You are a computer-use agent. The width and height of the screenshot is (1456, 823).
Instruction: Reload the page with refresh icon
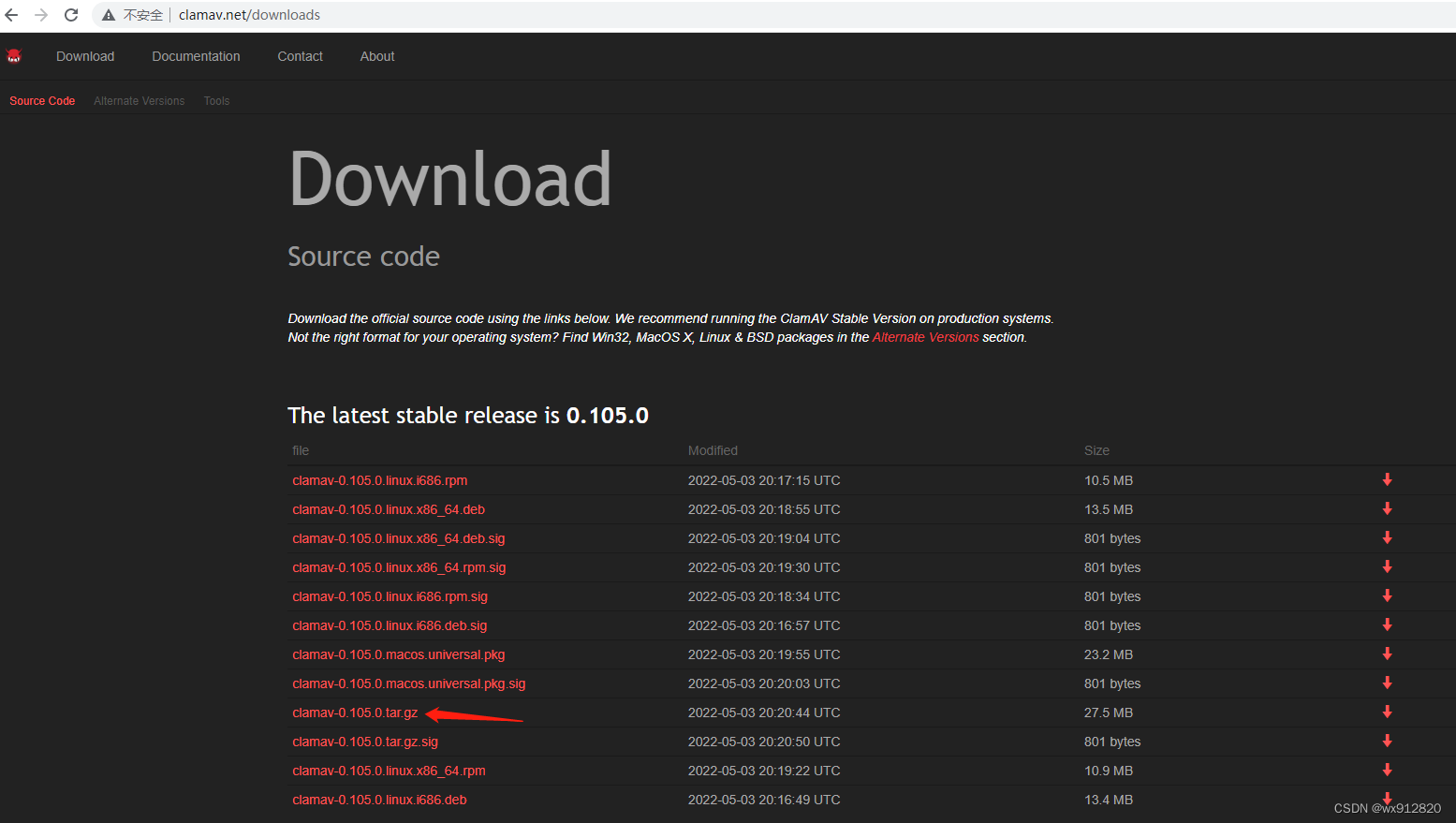pos(71,15)
